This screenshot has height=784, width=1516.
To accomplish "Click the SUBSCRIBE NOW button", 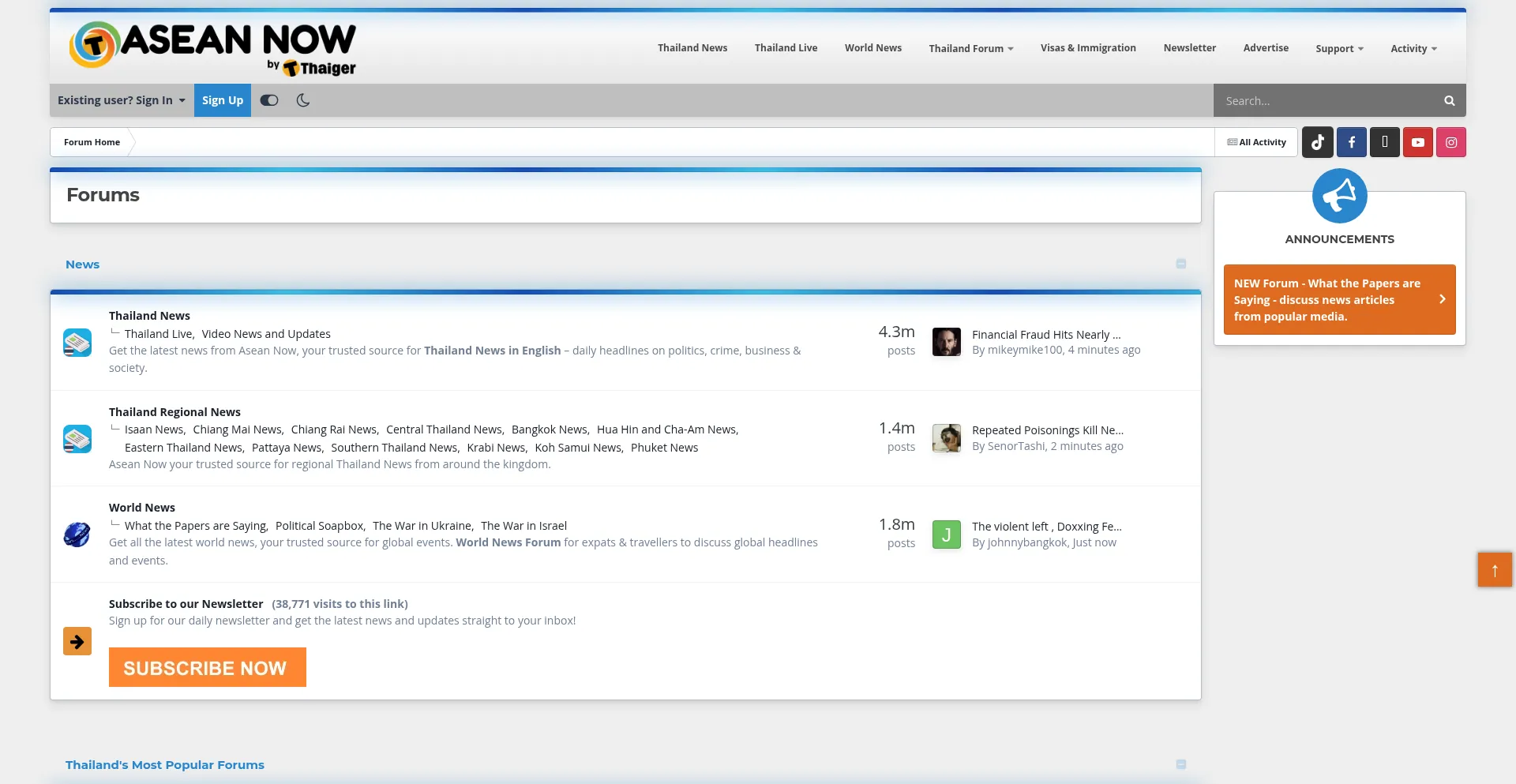I will pyautogui.click(x=208, y=667).
